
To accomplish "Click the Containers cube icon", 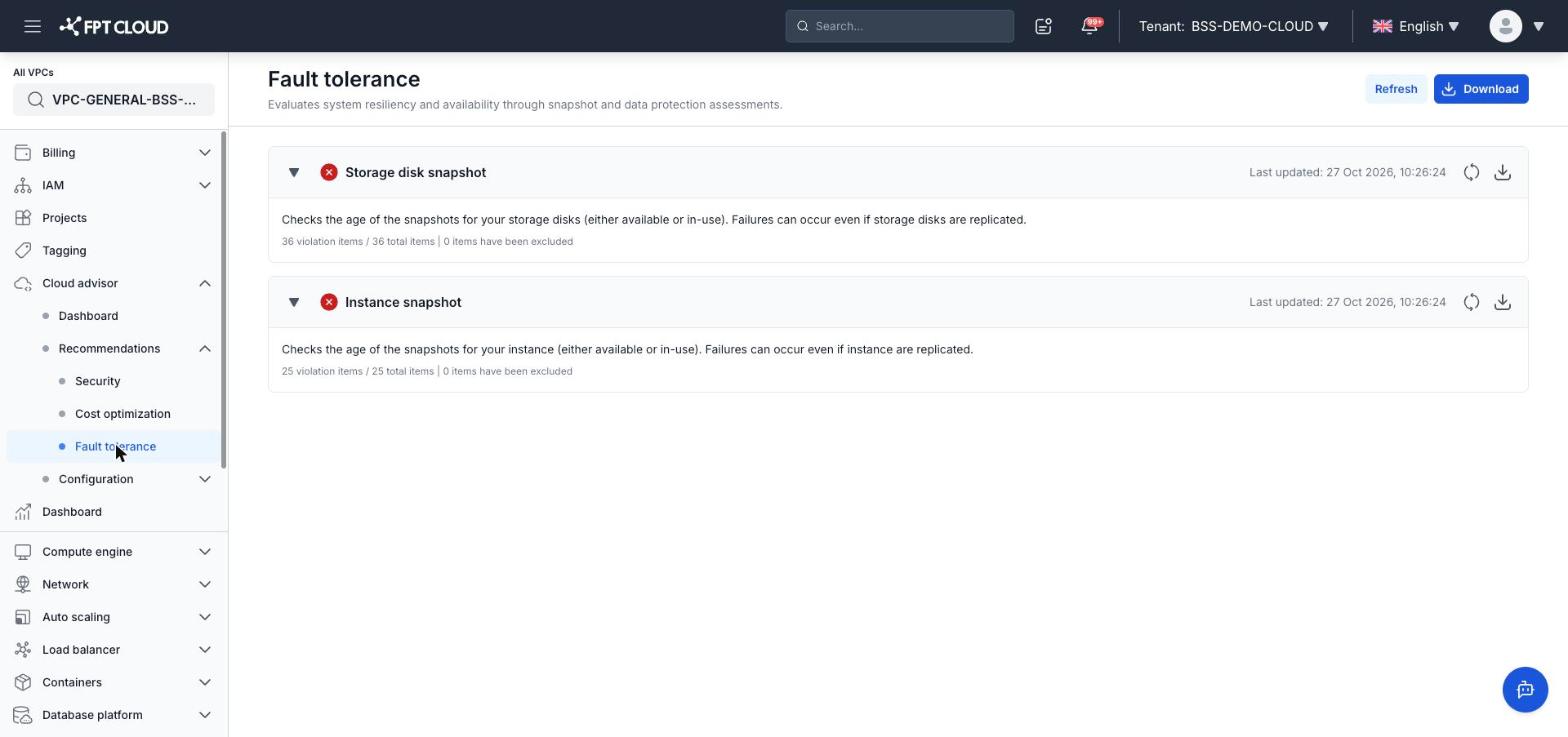I will [23, 682].
